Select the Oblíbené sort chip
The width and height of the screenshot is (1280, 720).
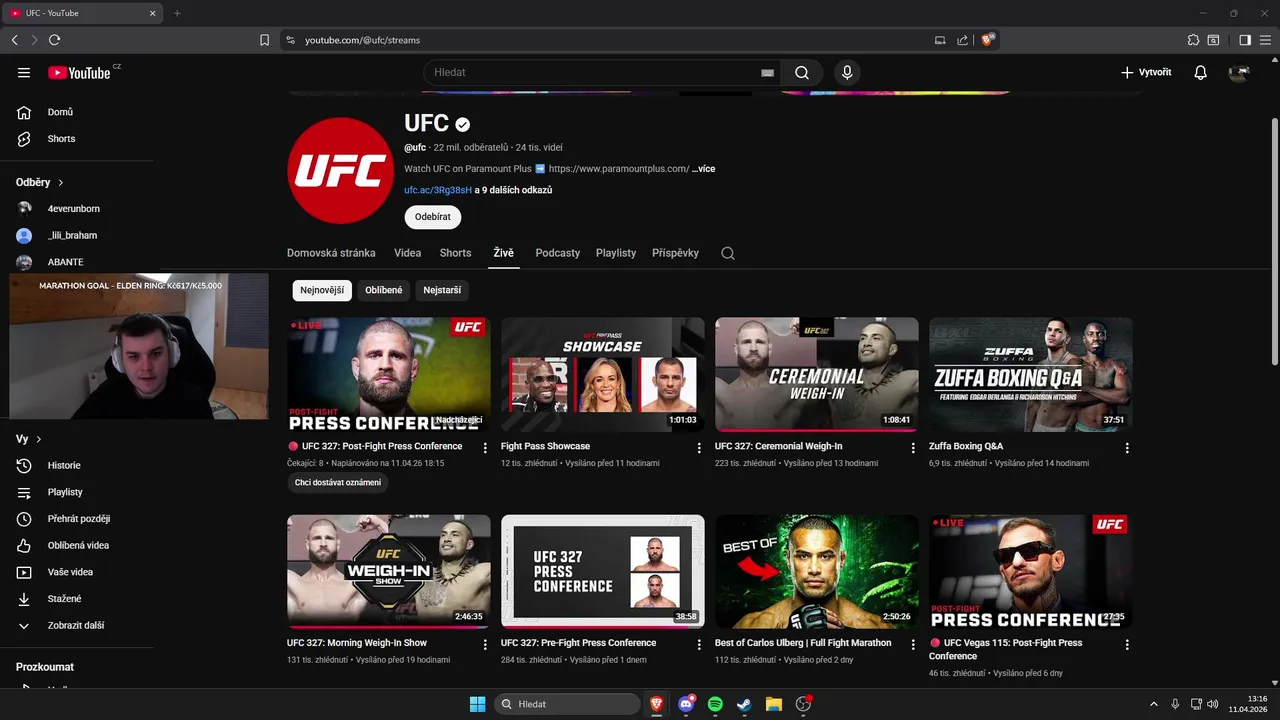pos(384,290)
